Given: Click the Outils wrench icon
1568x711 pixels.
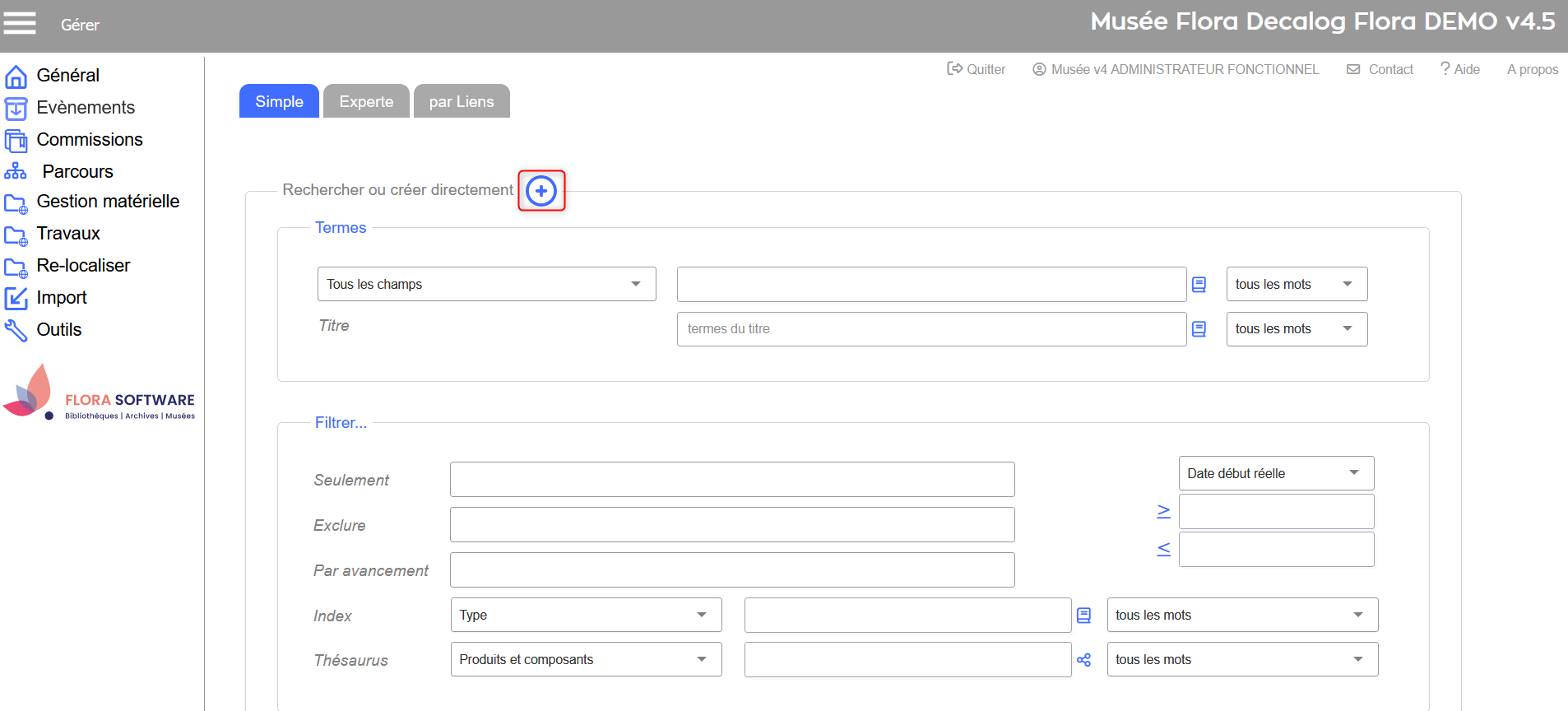Looking at the screenshot, I should pos(16,330).
